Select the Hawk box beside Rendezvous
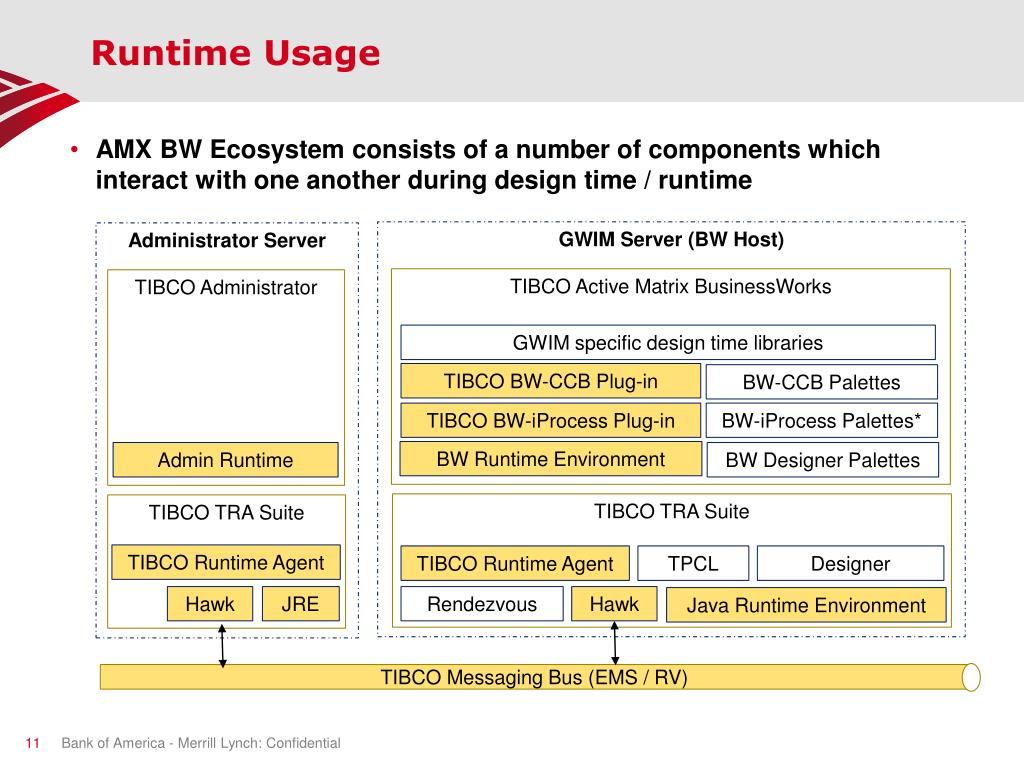The height and width of the screenshot is (768, 1024). tap(614, 604)
